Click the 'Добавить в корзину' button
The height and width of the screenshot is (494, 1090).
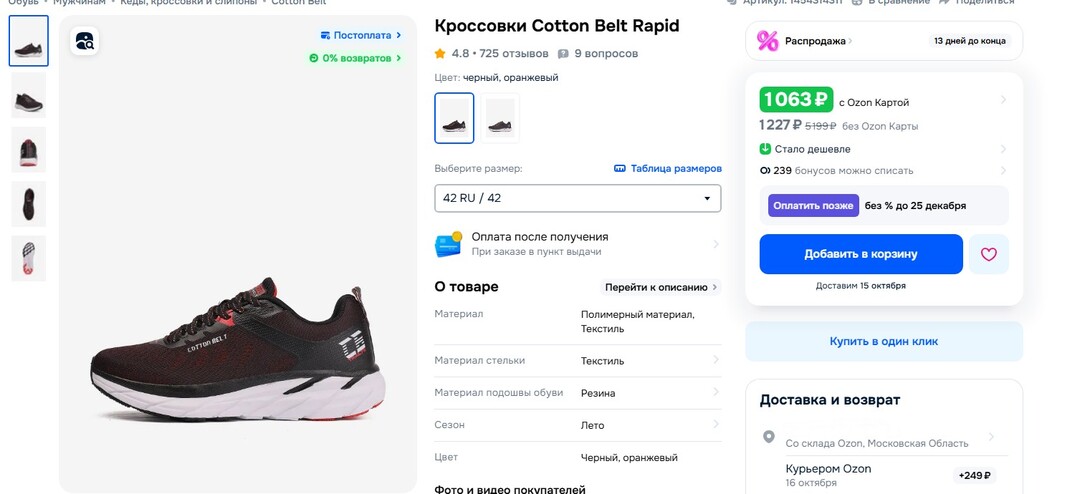pos(860,254)
